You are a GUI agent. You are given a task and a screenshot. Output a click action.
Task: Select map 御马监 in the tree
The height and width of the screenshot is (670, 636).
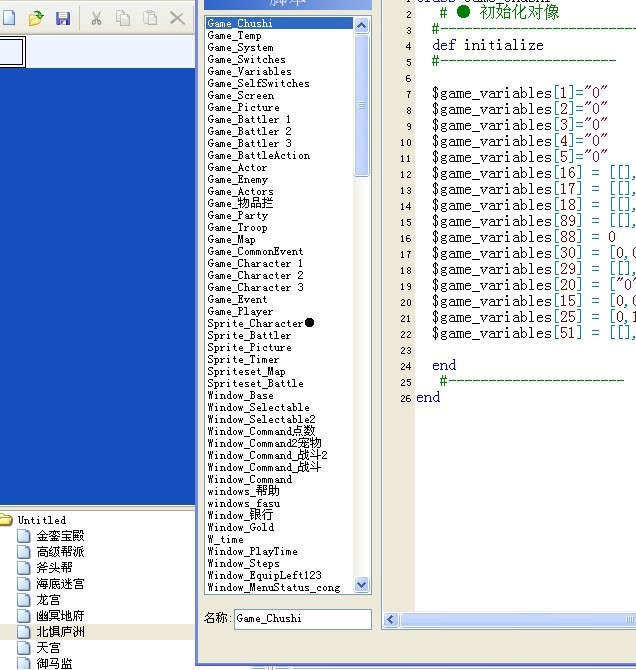[54, 663]
